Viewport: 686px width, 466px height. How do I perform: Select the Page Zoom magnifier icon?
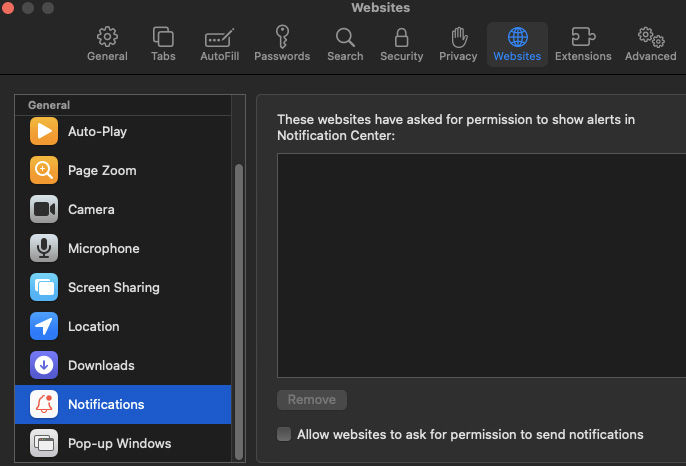[44, 170]
